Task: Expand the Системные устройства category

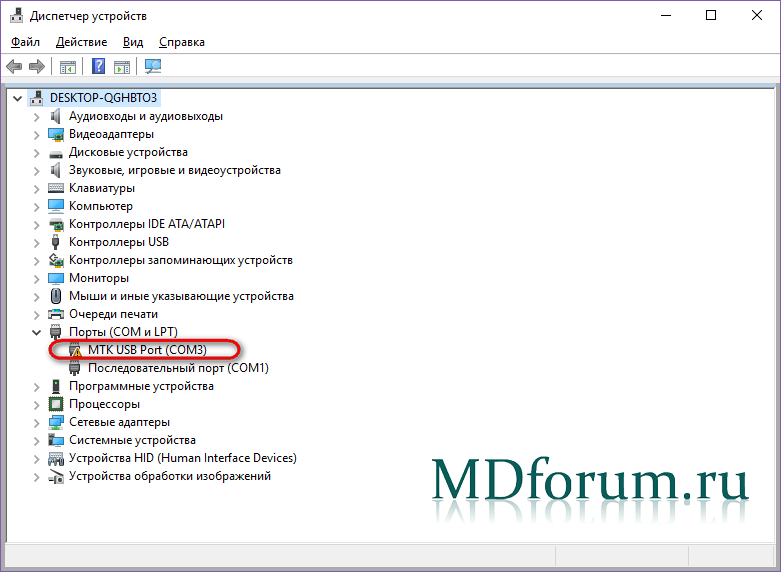Action: 36,440
